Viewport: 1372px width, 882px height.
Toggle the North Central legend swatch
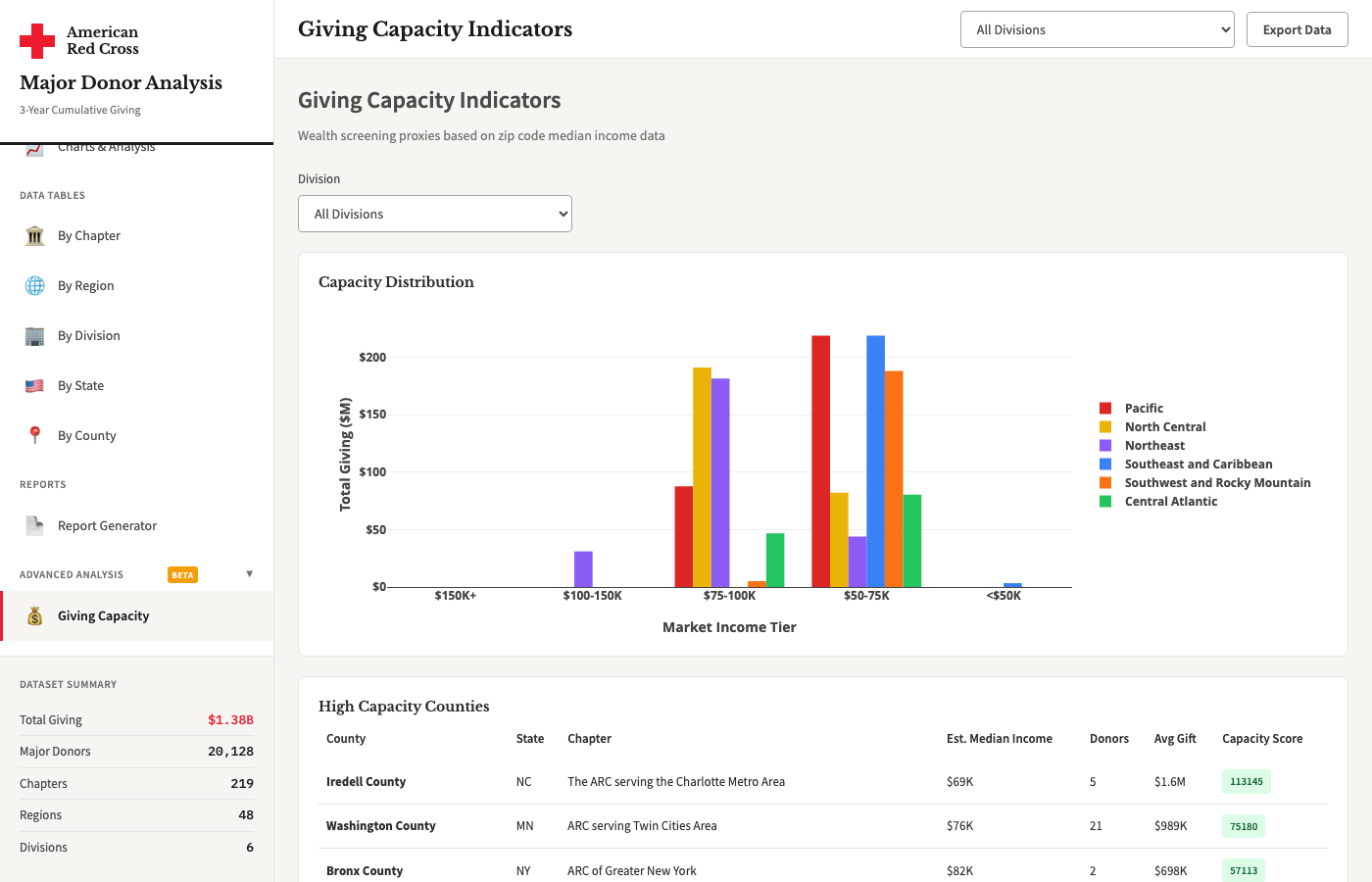click(1105, 427)
